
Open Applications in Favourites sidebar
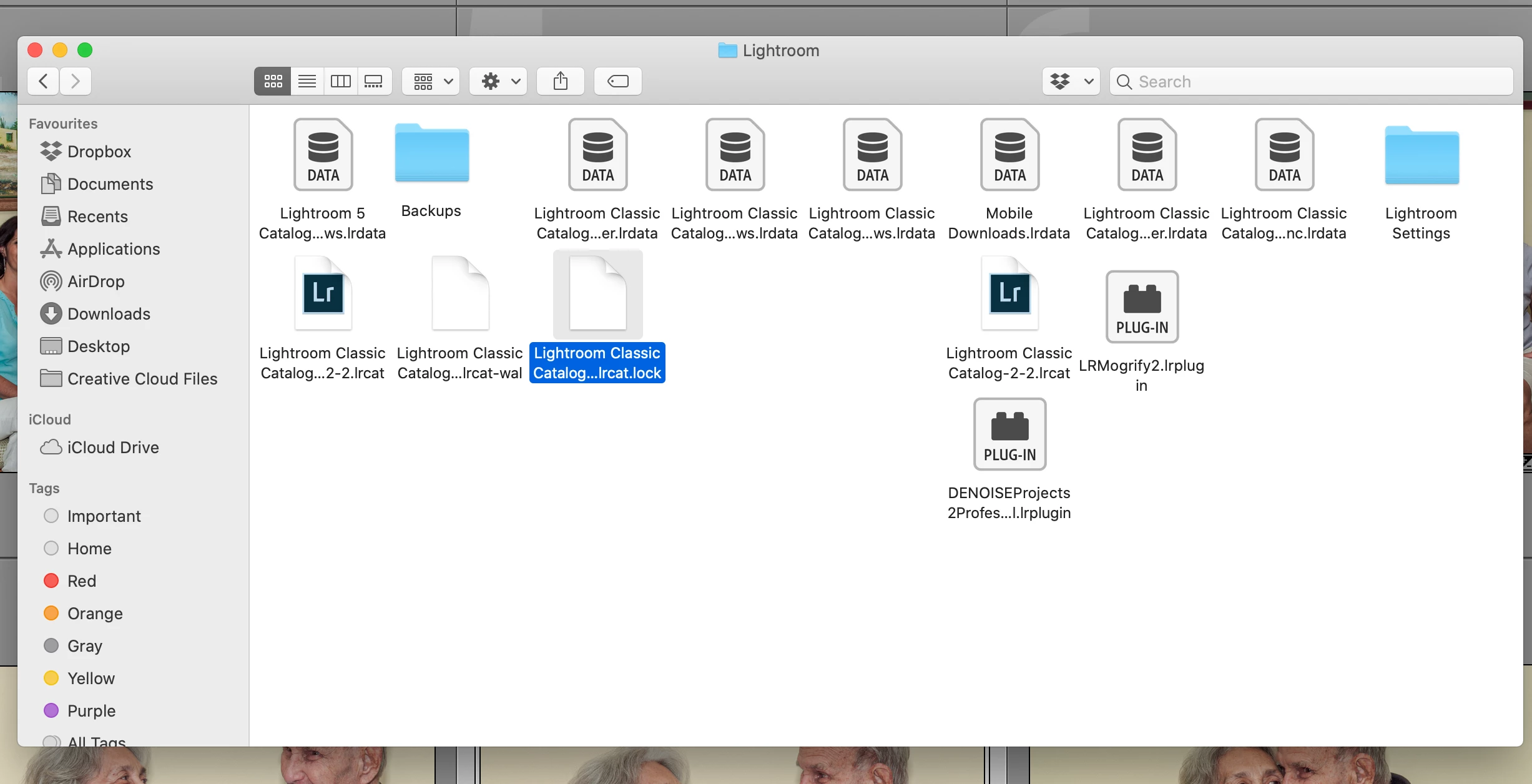(x=114, y=249)
